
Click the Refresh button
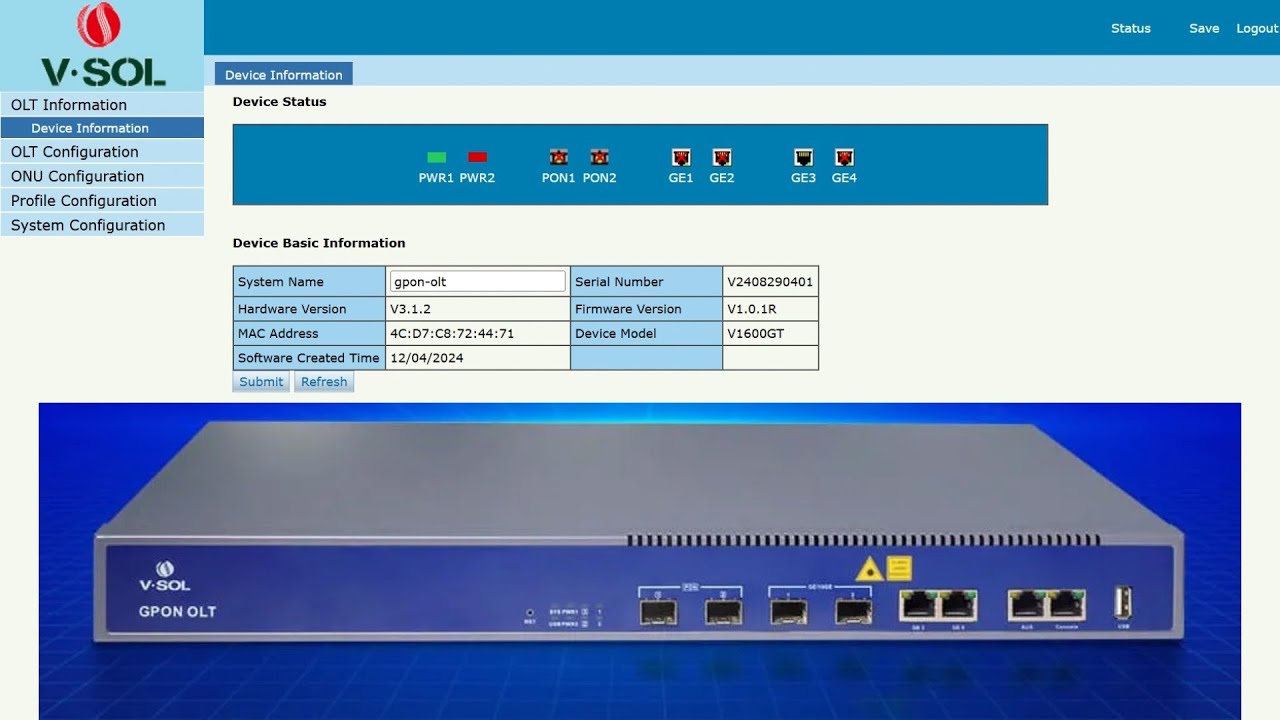click(324, 382)
